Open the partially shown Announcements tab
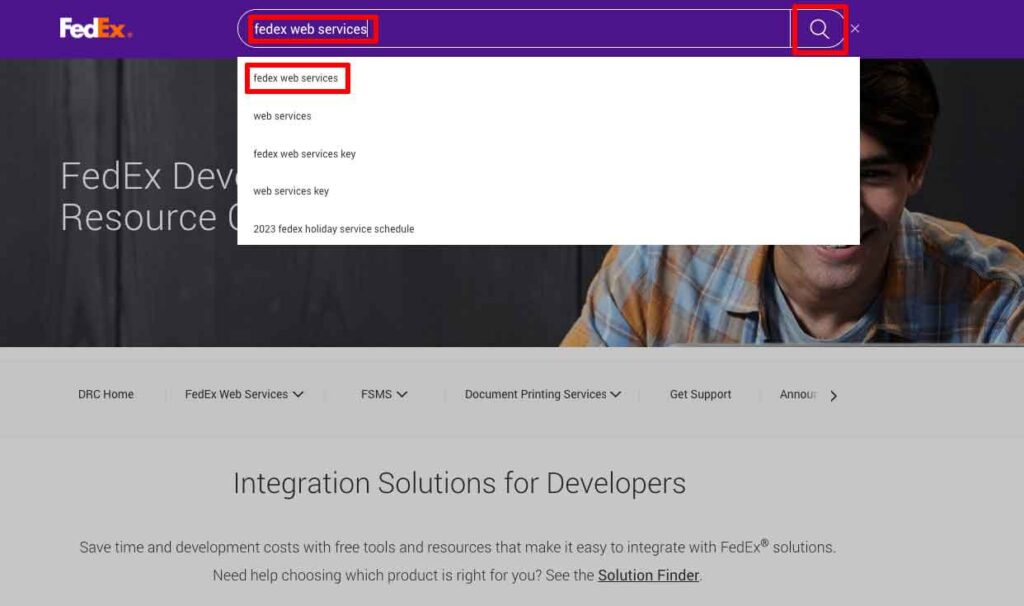The height and width of the screenshot is (606, 1024). point(798,394)
